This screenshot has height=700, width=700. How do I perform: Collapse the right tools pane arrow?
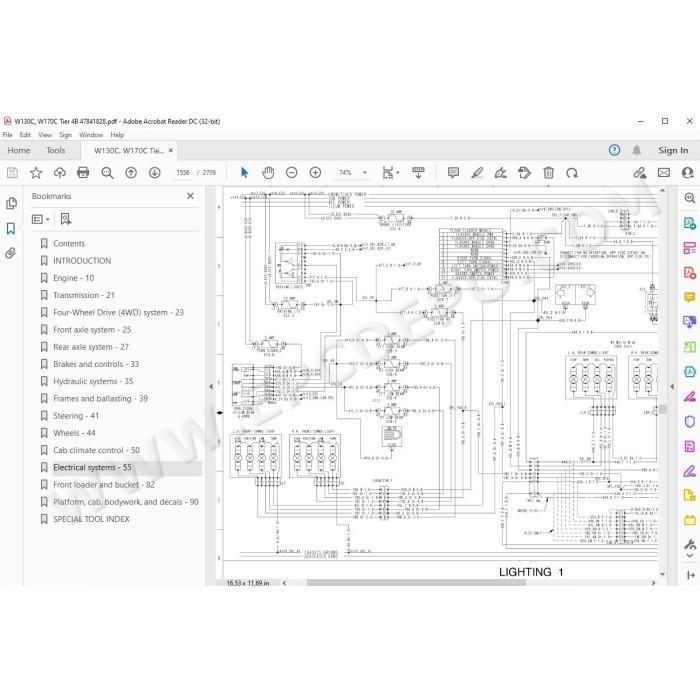(672, 387)
